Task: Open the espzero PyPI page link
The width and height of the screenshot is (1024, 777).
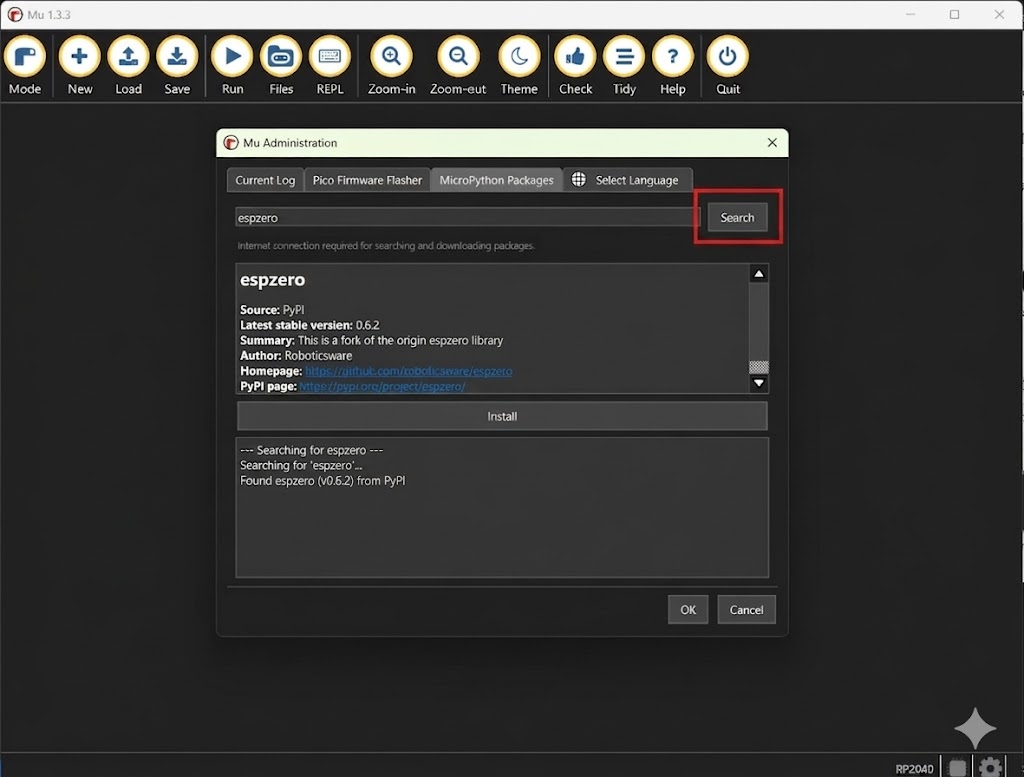Action: 382,387
